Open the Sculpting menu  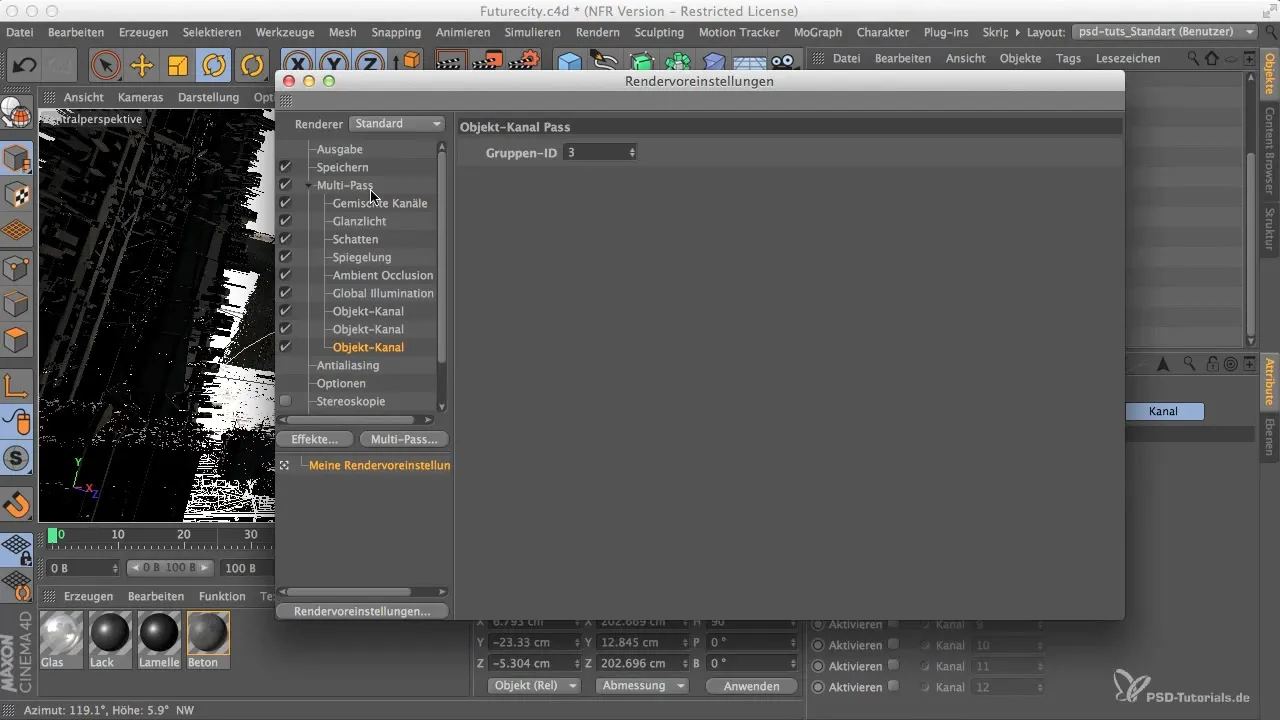(x=659, y=32)
